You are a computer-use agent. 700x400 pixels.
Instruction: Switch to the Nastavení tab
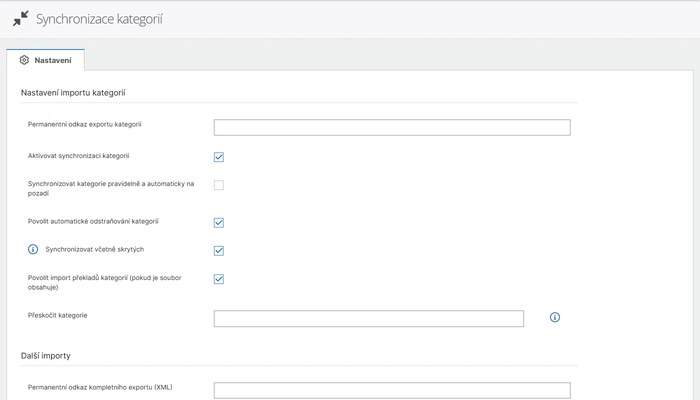[x=46, y=60]
